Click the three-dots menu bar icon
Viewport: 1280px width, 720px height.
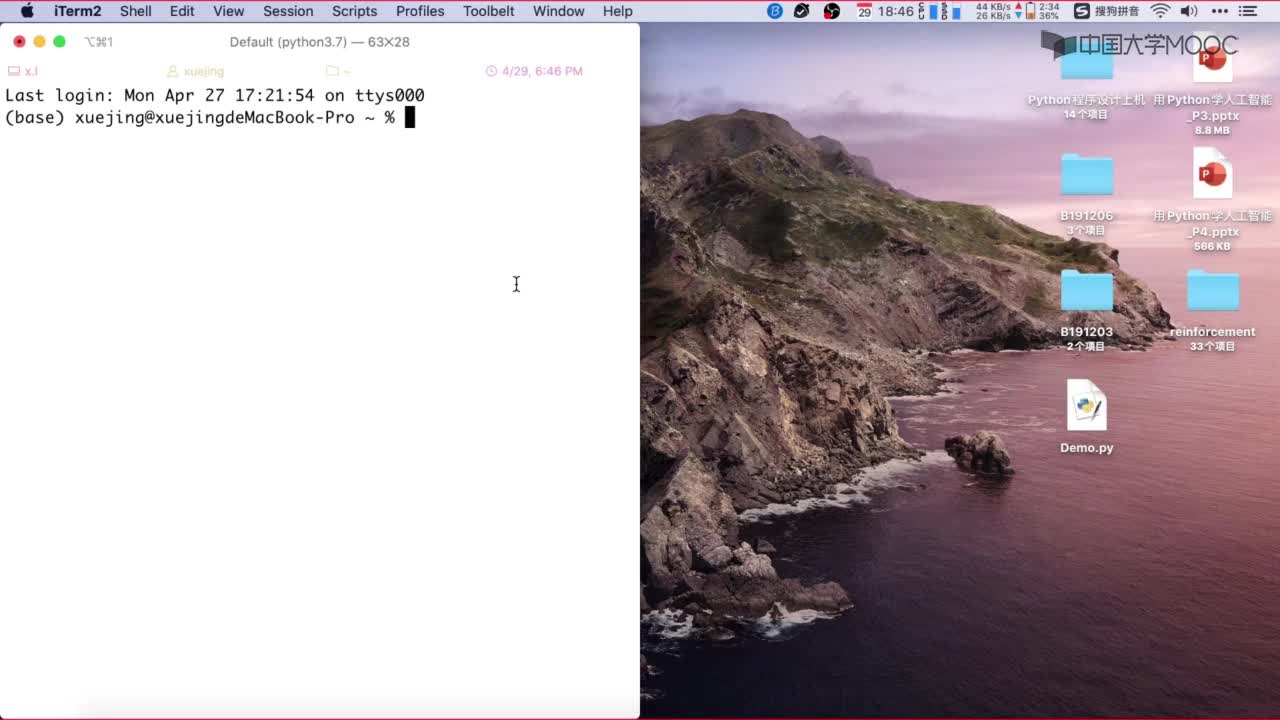[1219, 11]
